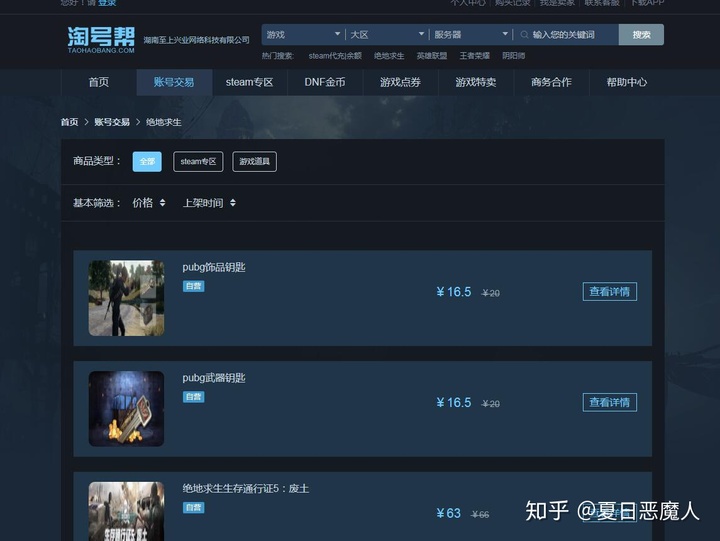Open the 游戏 dropdown in the search bar

[303, 35]
